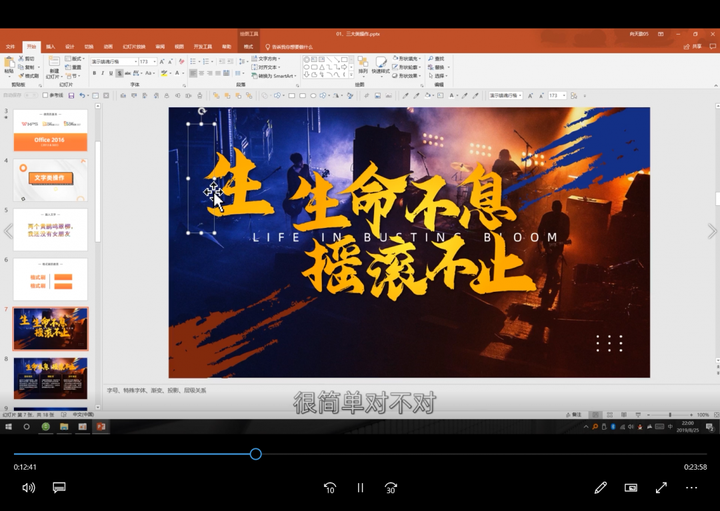The image size is (720, 511).
Task: Select the 格式 drawing tools tab
Action: [x=248, y=47]
